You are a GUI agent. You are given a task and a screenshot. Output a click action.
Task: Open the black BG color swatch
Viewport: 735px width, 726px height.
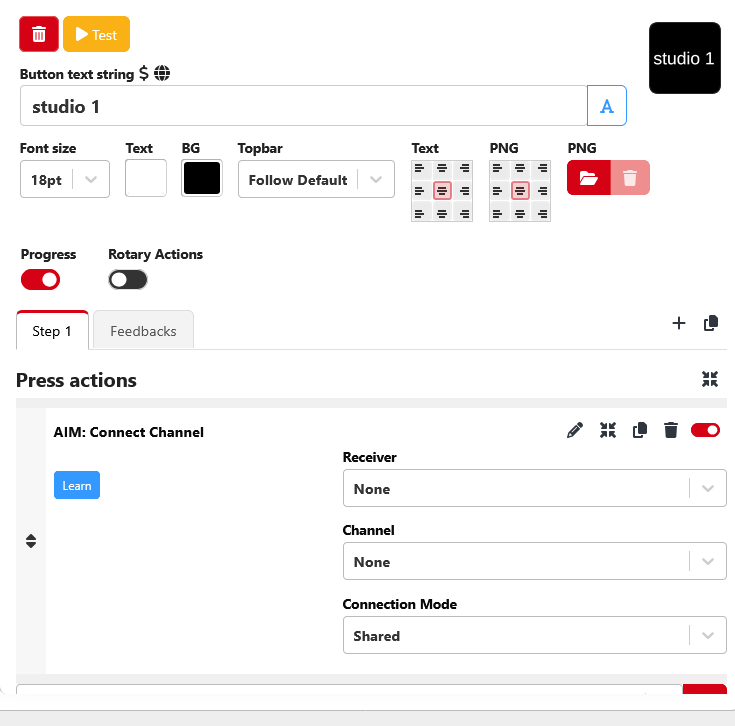201,179
